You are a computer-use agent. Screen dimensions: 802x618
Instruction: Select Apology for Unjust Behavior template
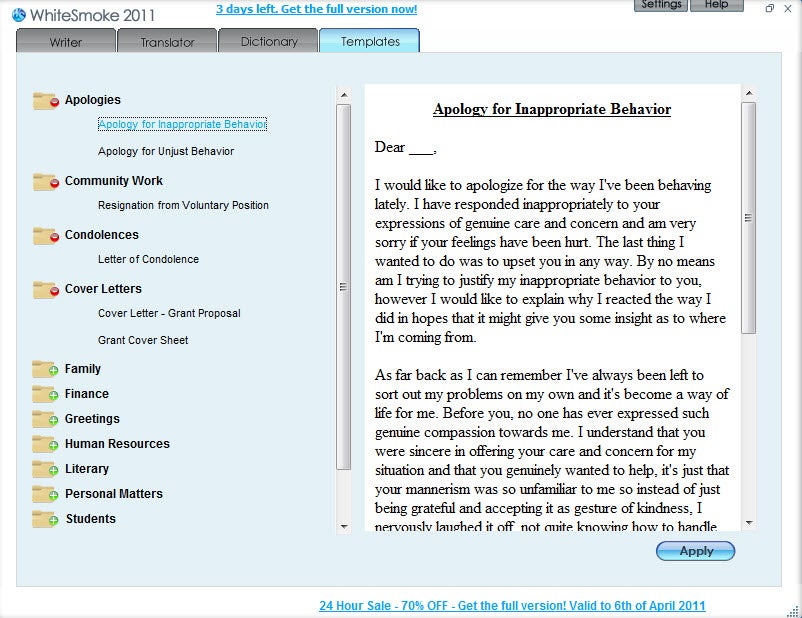[x=166, y=151]
